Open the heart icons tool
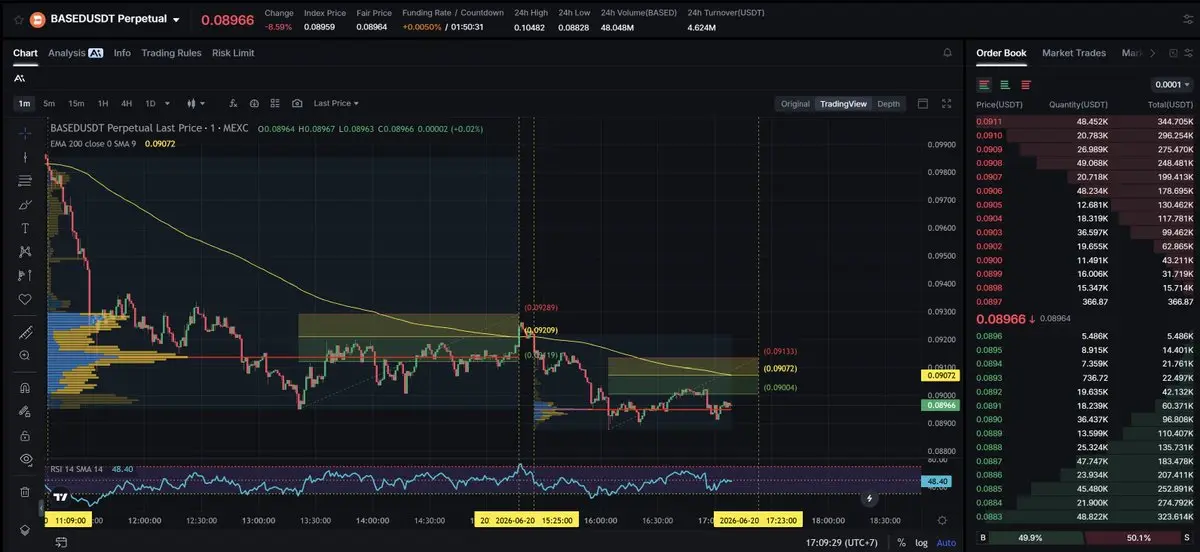This screenshot has height=552, width=1200. coord(25,299)
